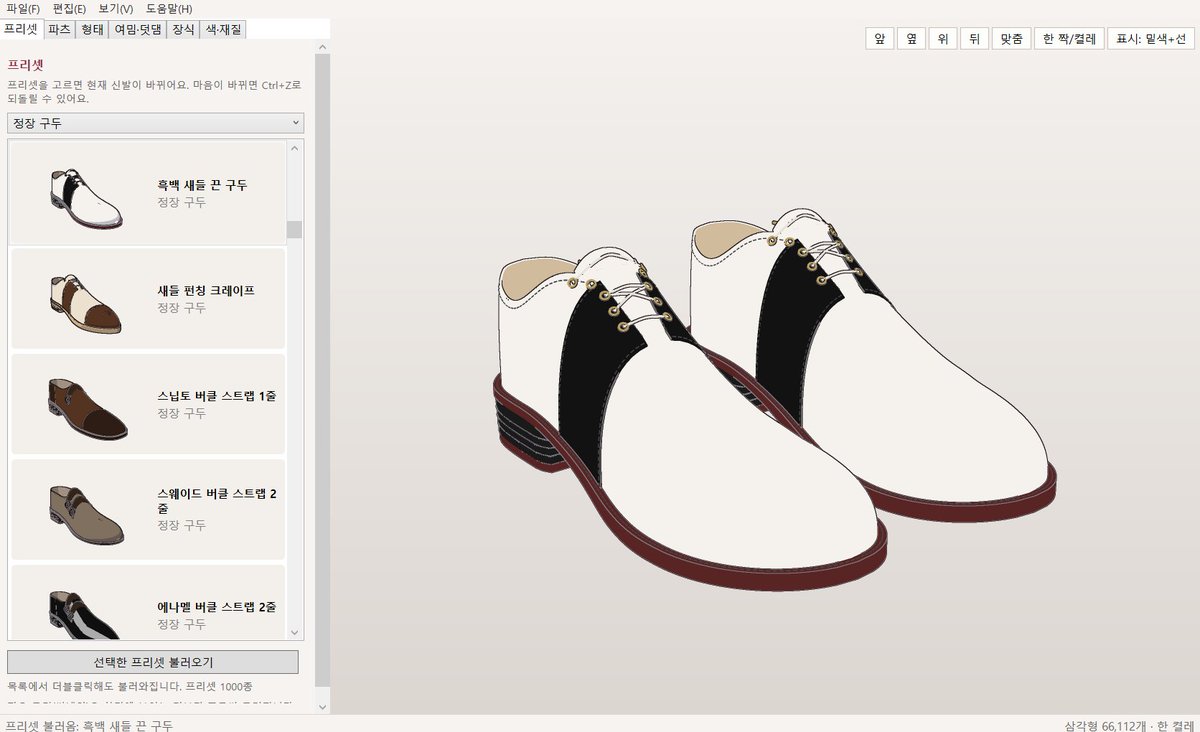Show back view with 뒤 button
The height and width of the screenshot is (732, 1200).
tap(974, 39)
